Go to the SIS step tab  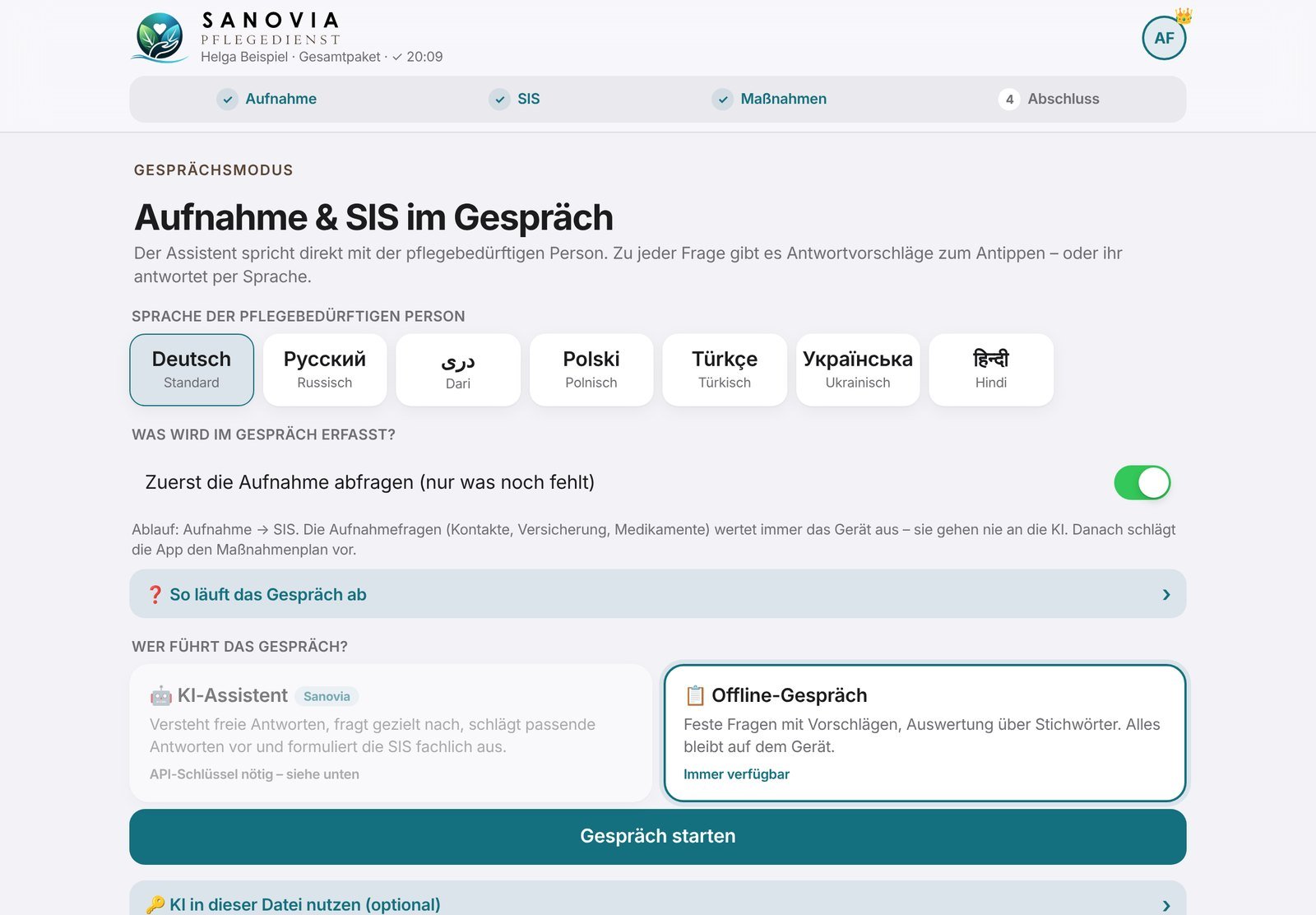pyautogui.click(x=514, y=100)
